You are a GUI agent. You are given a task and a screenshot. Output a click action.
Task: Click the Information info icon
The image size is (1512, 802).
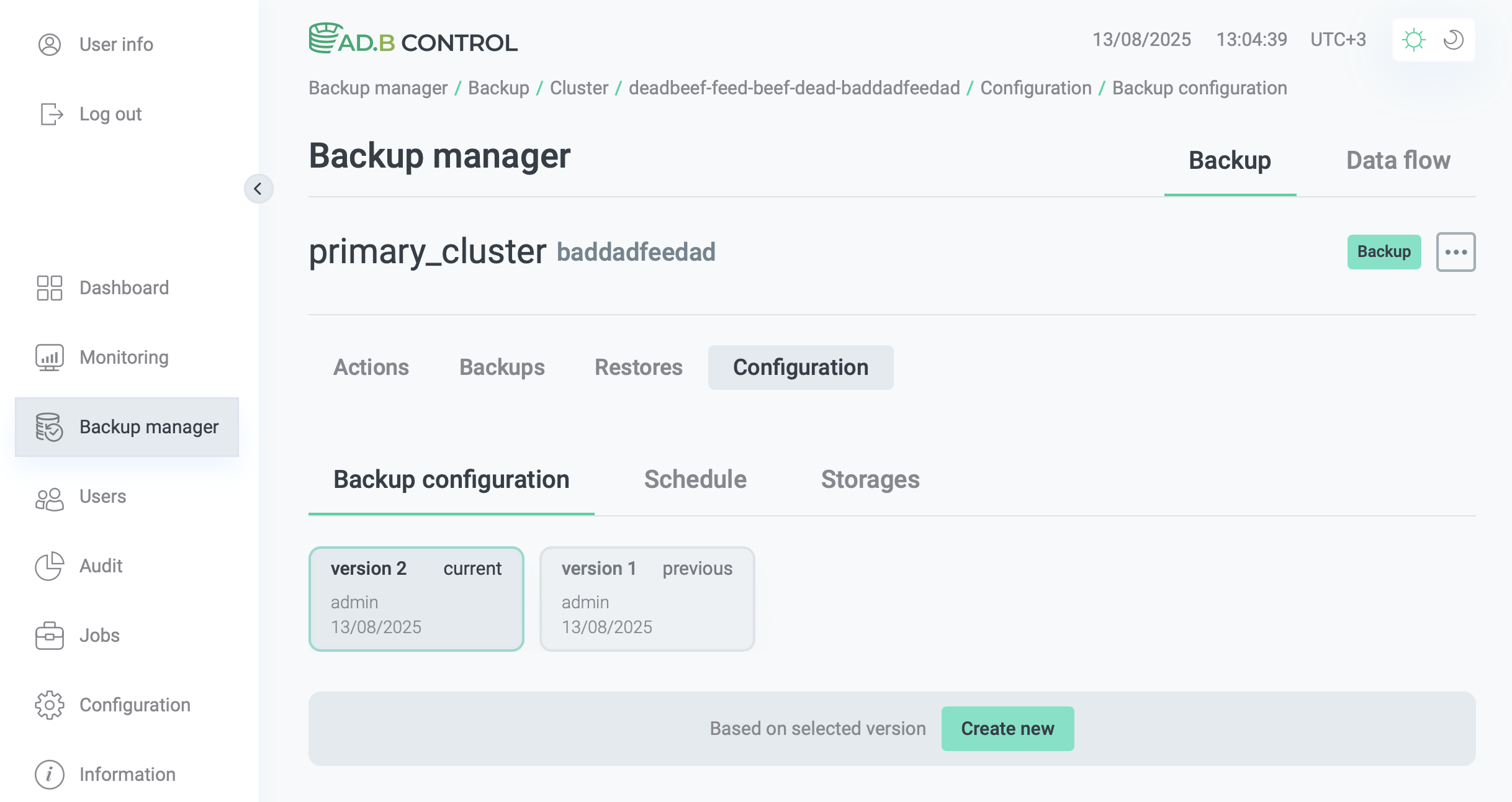[50, 774]
